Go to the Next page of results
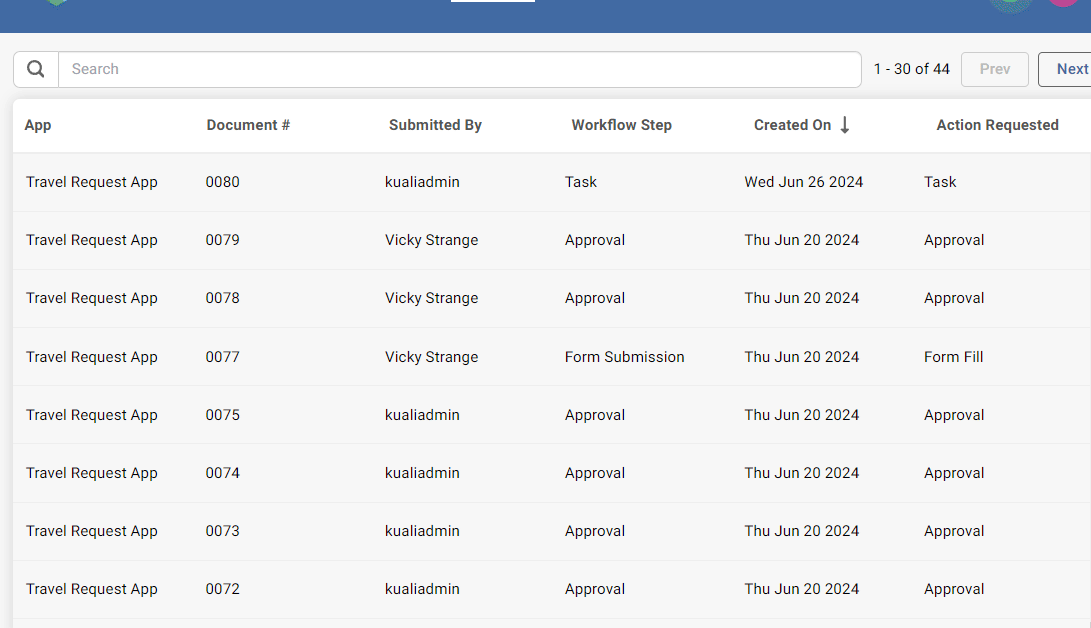The width and height of the screenshot is (1091, 628). (1070, 69)
